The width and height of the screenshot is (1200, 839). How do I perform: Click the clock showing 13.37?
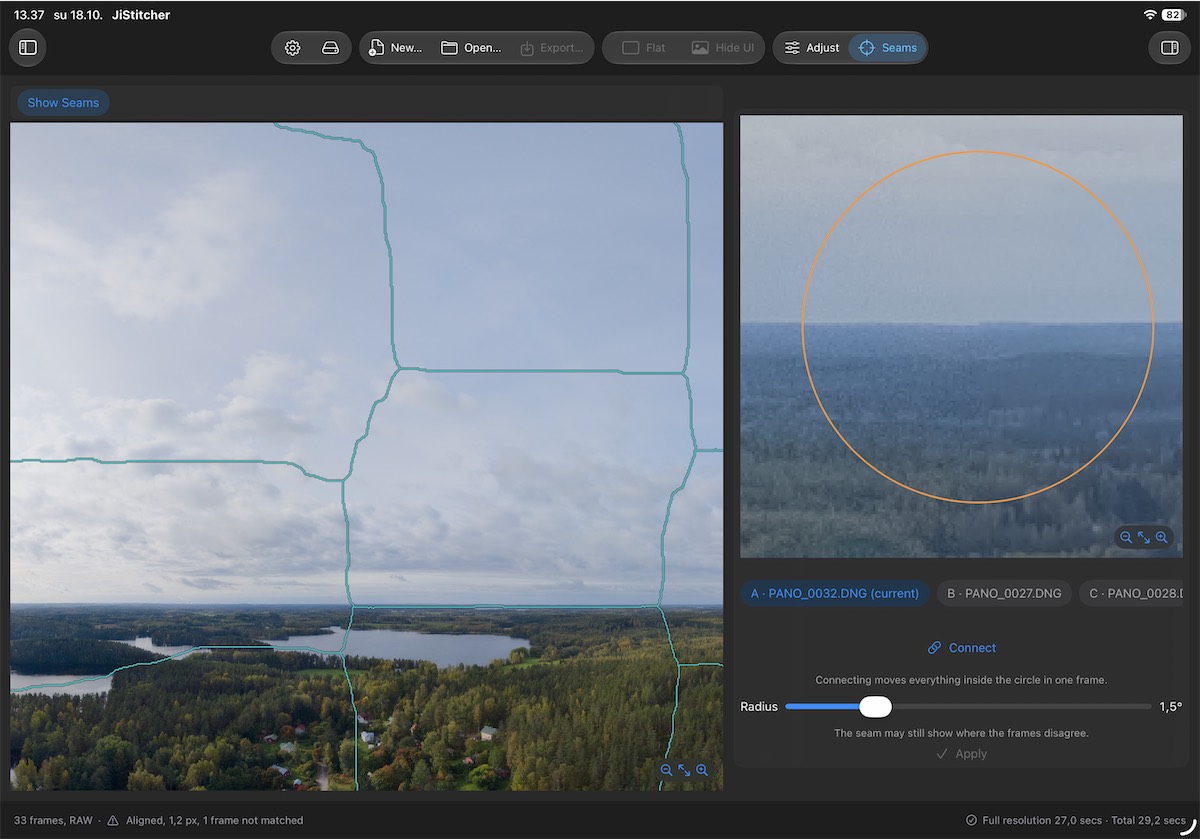(29, 15)
